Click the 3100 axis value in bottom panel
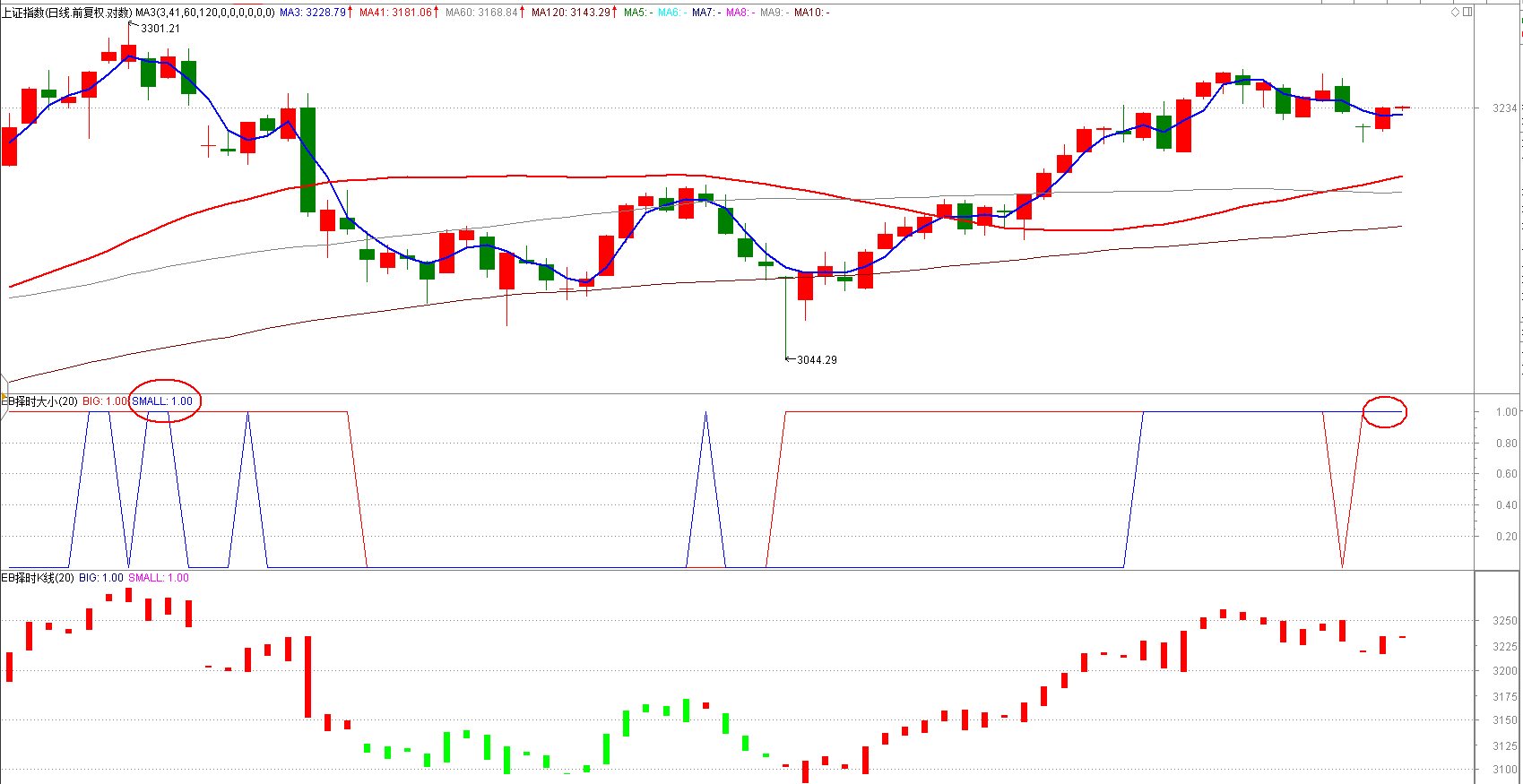1523x784 pixels. [x=1505, y=770]
